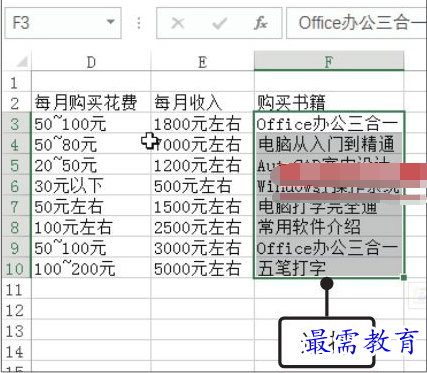Click the formula bar three-dot resize handle
The image size is (427, 373).
(138, 23)
